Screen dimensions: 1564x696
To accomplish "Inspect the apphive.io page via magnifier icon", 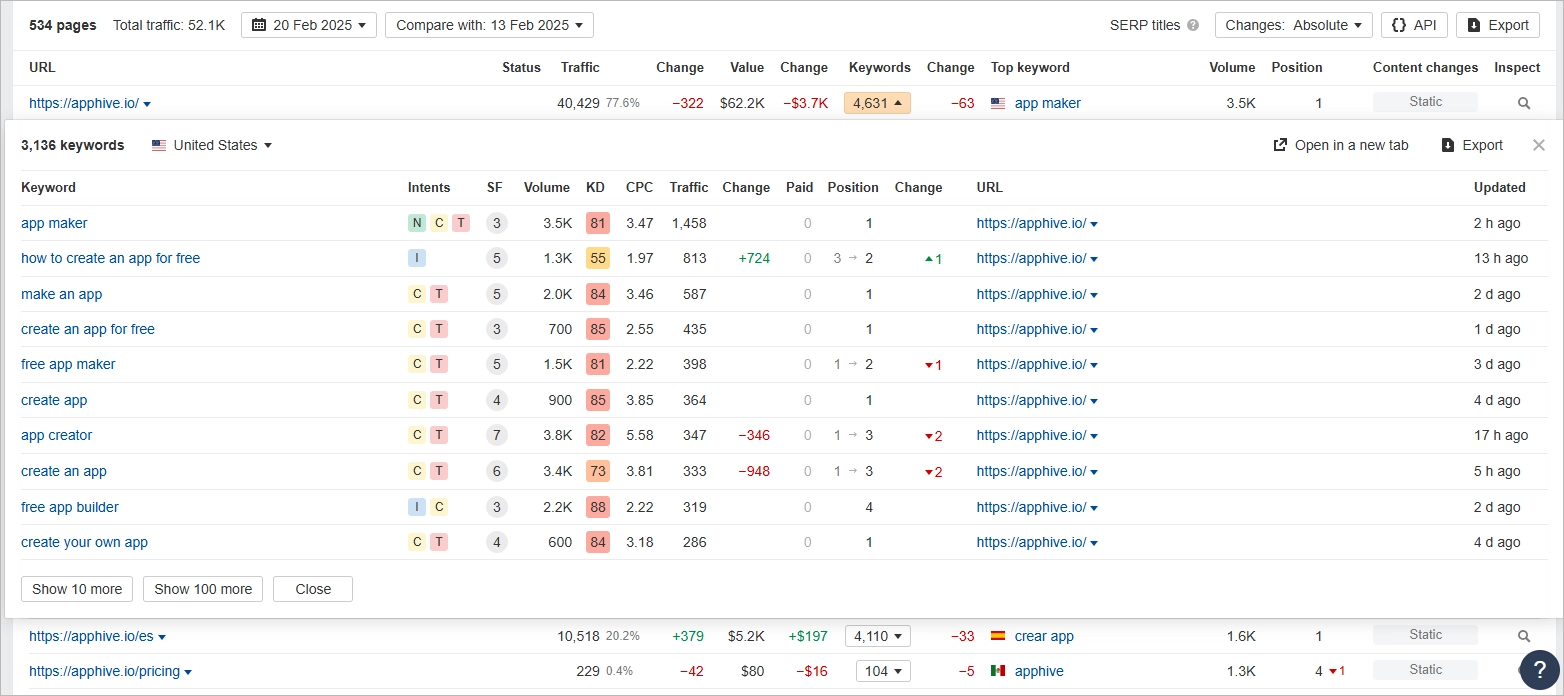I will (x=1523, y=102).
